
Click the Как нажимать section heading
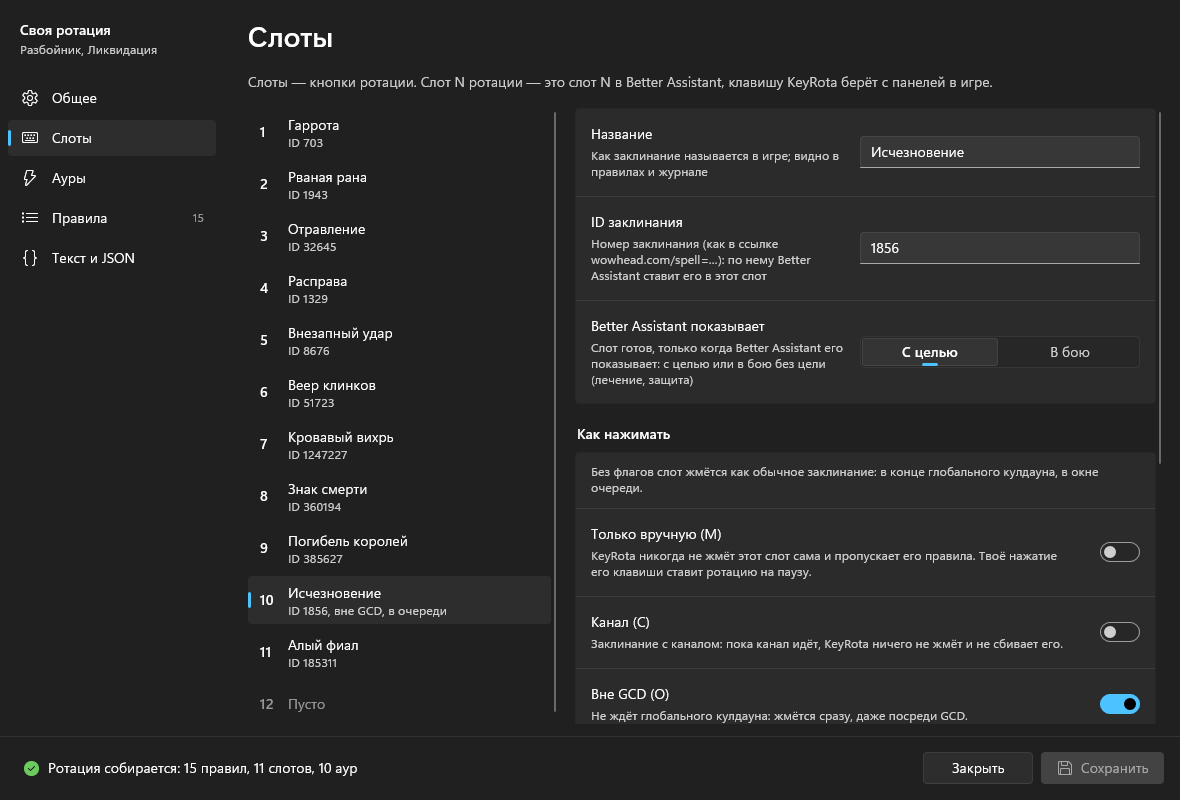click(623, 434)
